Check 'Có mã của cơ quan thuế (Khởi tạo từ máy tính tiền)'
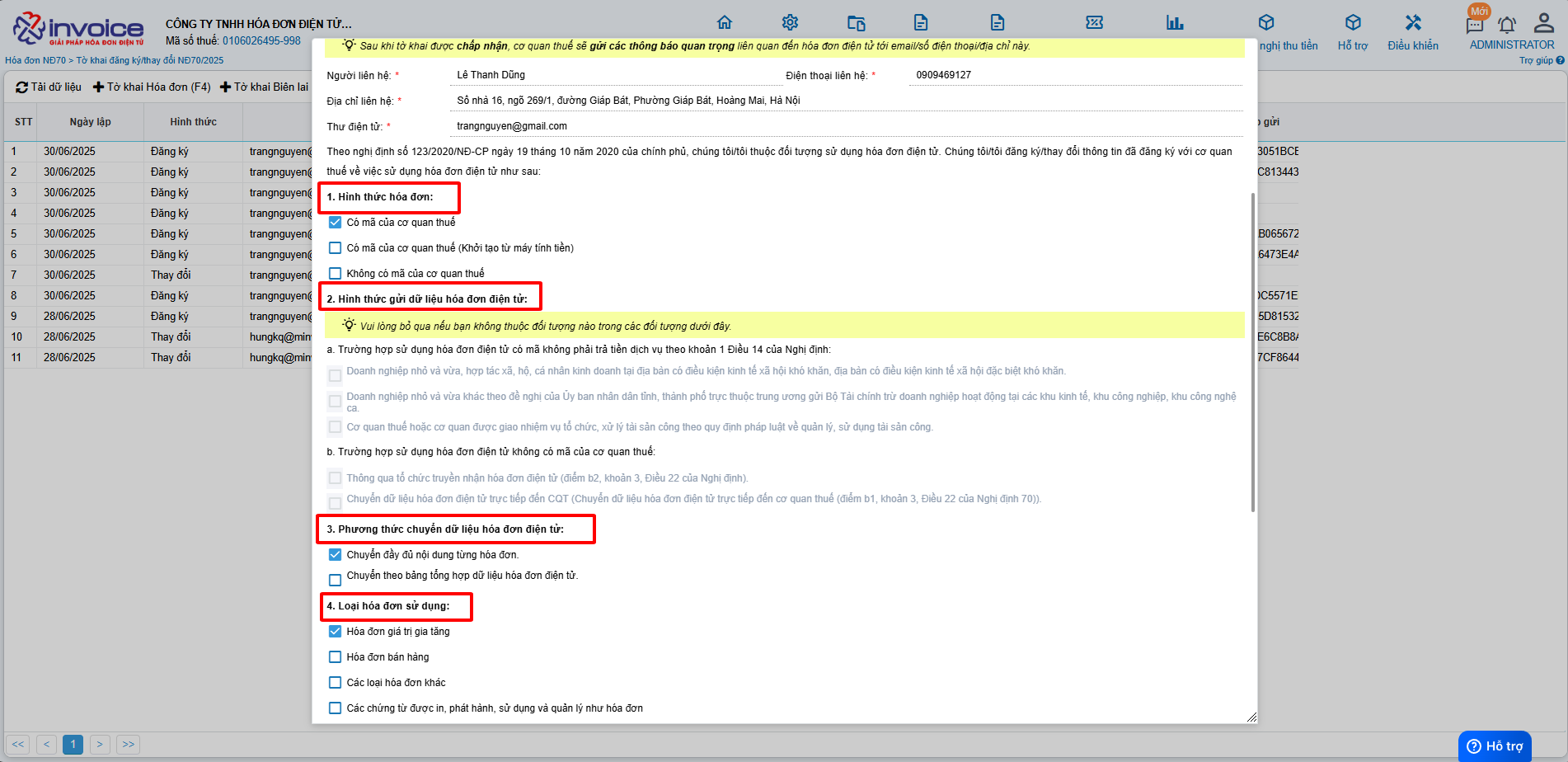This screenshot has width=1568, height=762. pyautogui.click(x=335, y=248)
